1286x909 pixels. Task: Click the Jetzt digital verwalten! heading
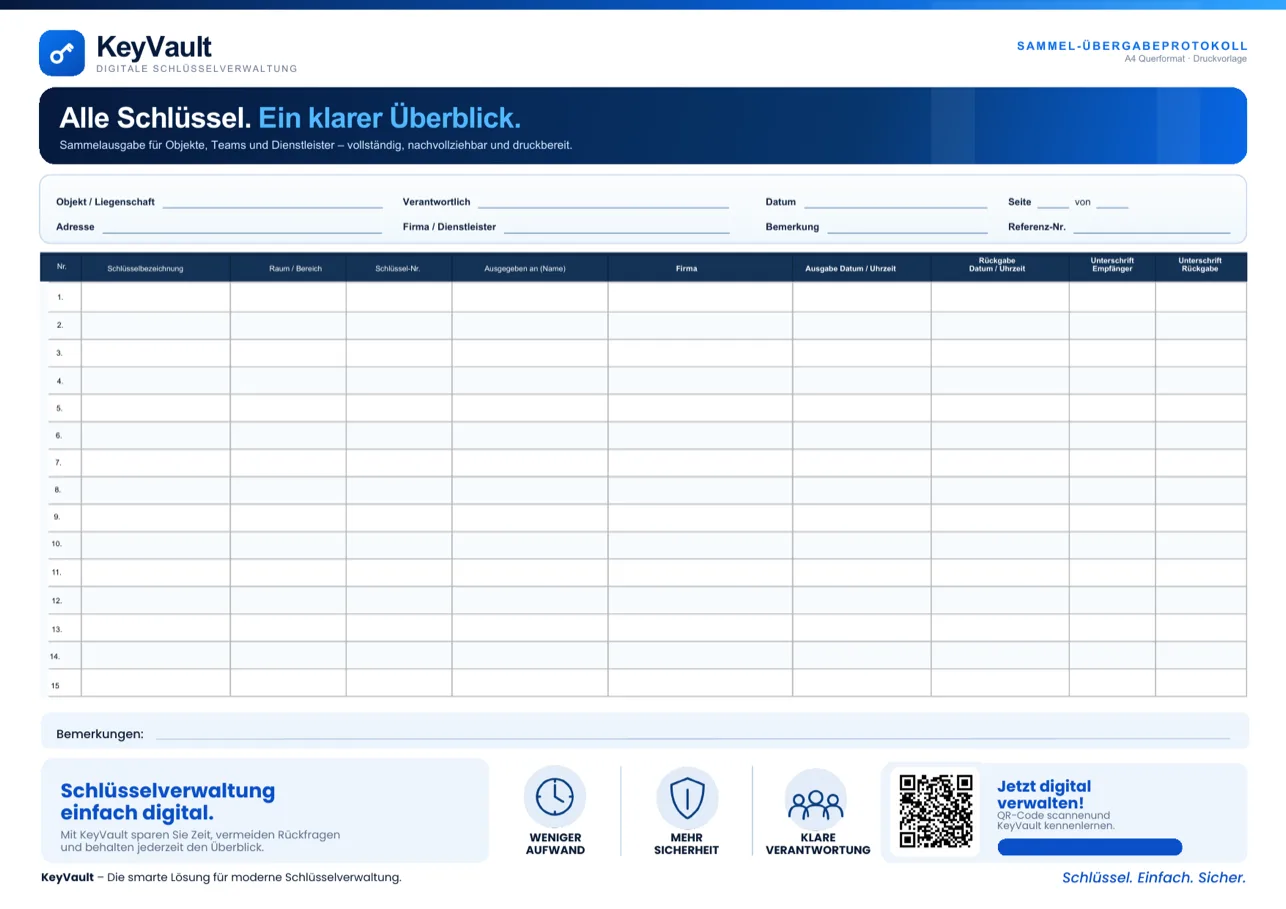(x=1044, y=794)
